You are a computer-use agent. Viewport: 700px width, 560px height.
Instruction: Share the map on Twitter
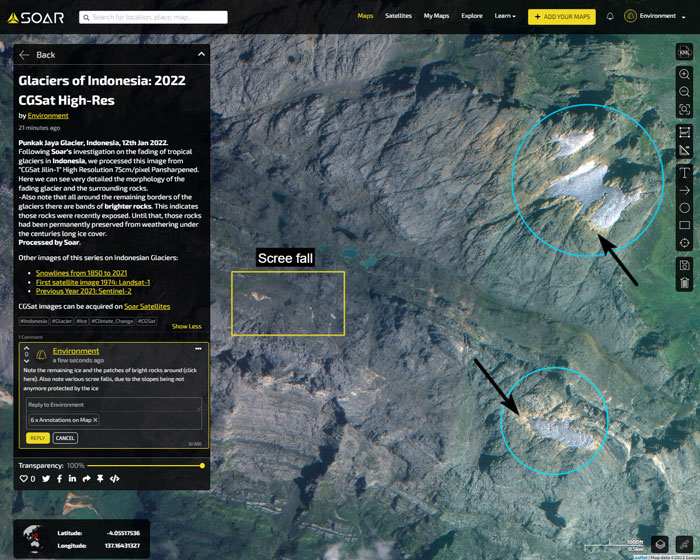click(x=46, y=479)
